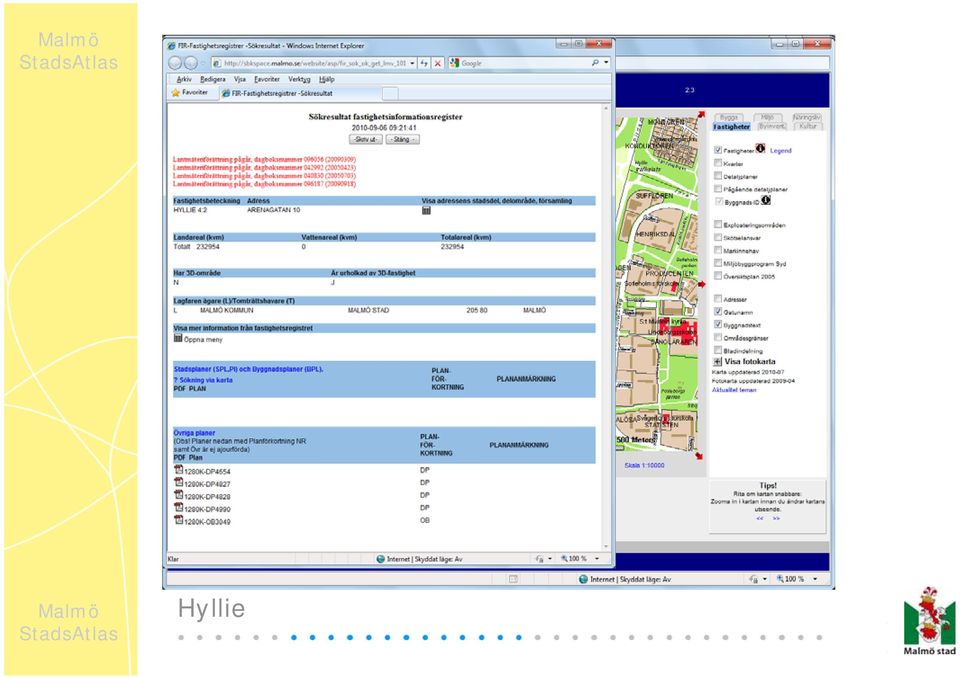The width and height of the screenshot is (960, 677).
Task: Click the Öppna meny icon
Action: coord(178,338)
